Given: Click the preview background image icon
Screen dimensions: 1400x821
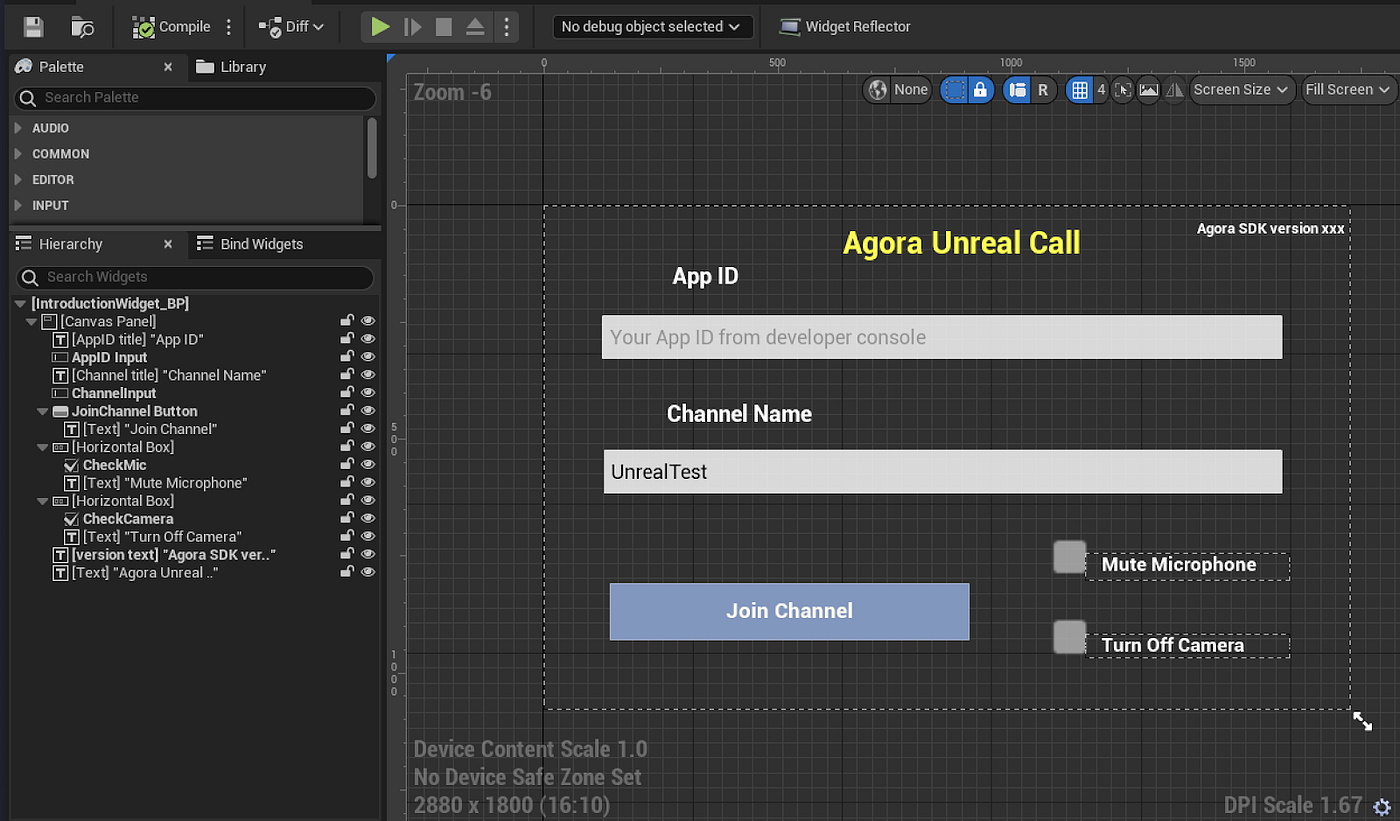Looking at the screenshot, I should (x=1149, y=90).
